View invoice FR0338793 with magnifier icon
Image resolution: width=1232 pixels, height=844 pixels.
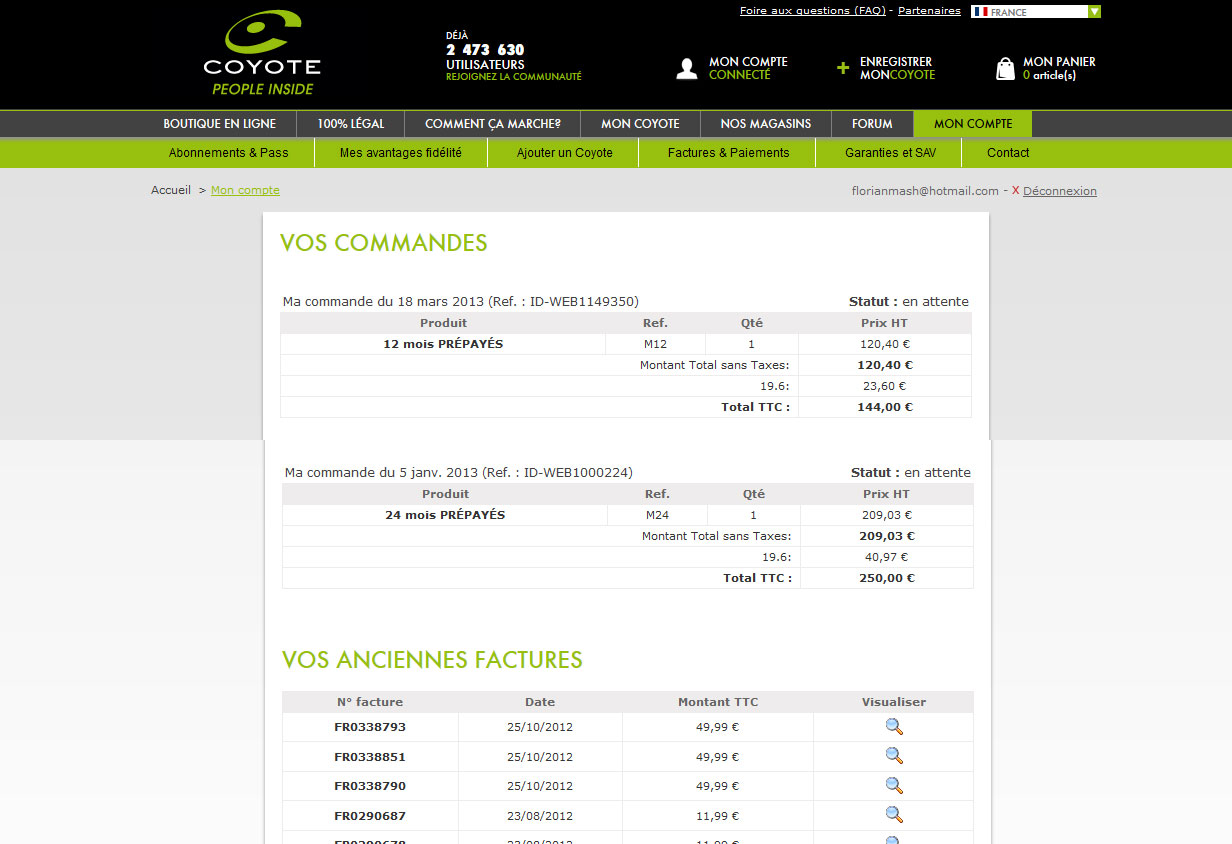[894, 727]
